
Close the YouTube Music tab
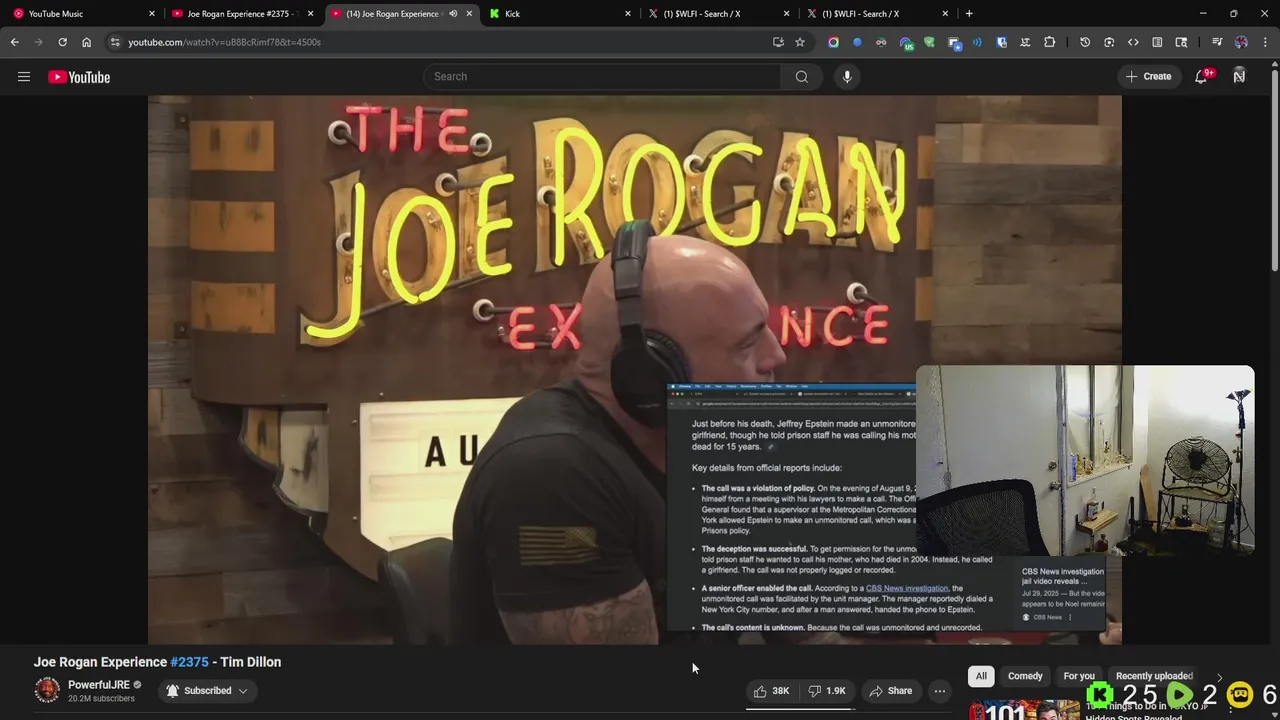pos(152,13)
